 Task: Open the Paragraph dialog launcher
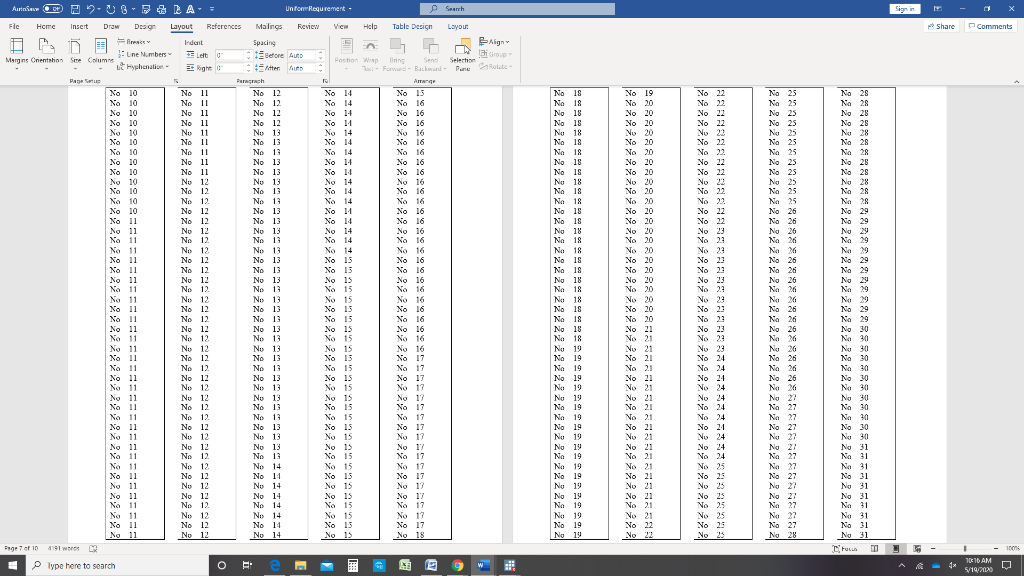coord(325,81)
